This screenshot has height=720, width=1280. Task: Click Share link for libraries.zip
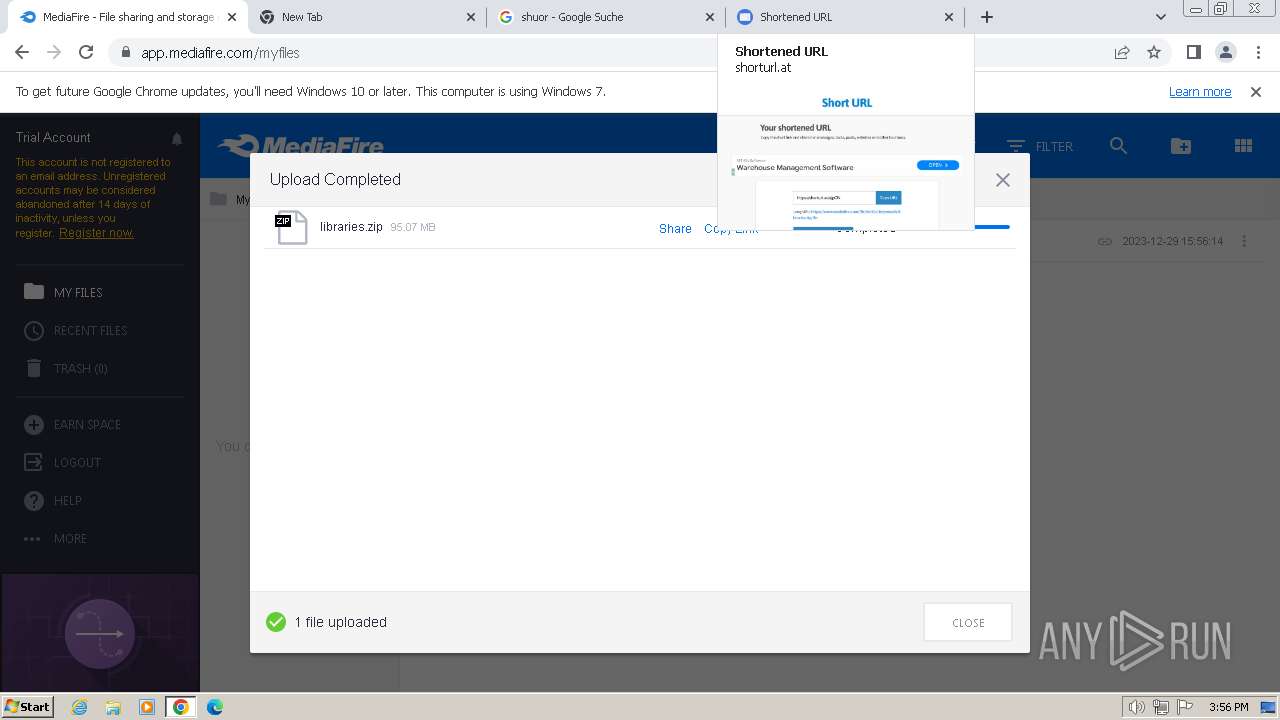pyautogui.click(x=675, y=229)
